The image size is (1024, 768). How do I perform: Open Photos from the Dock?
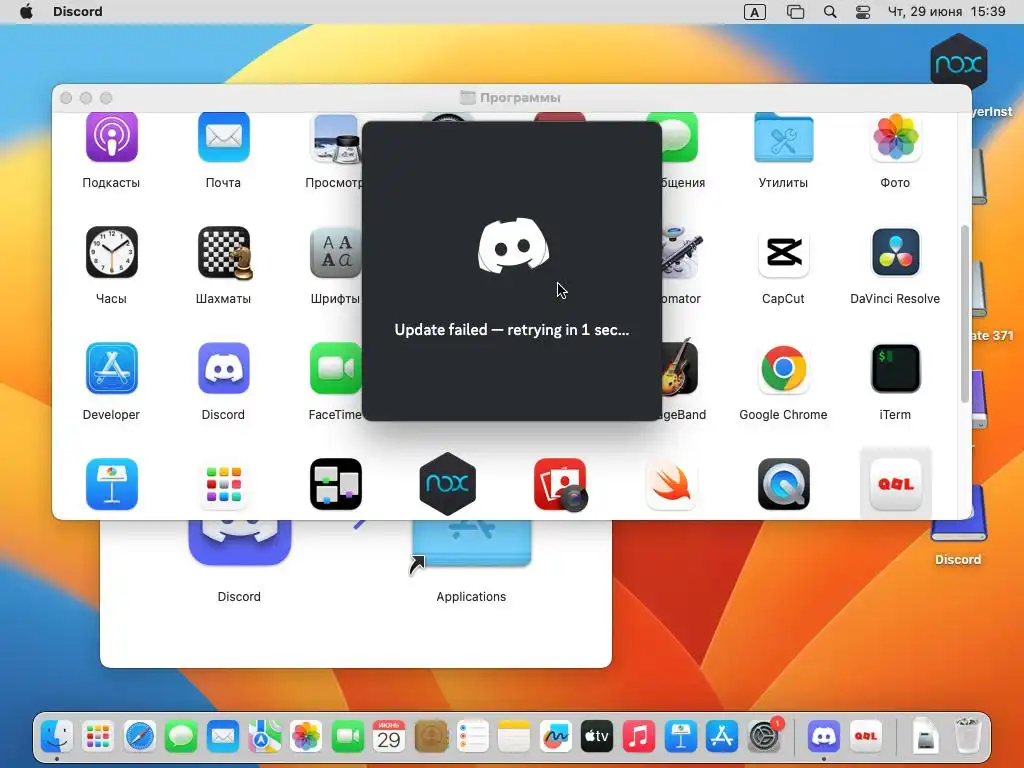pyautogui.click(x=306, y=737)
